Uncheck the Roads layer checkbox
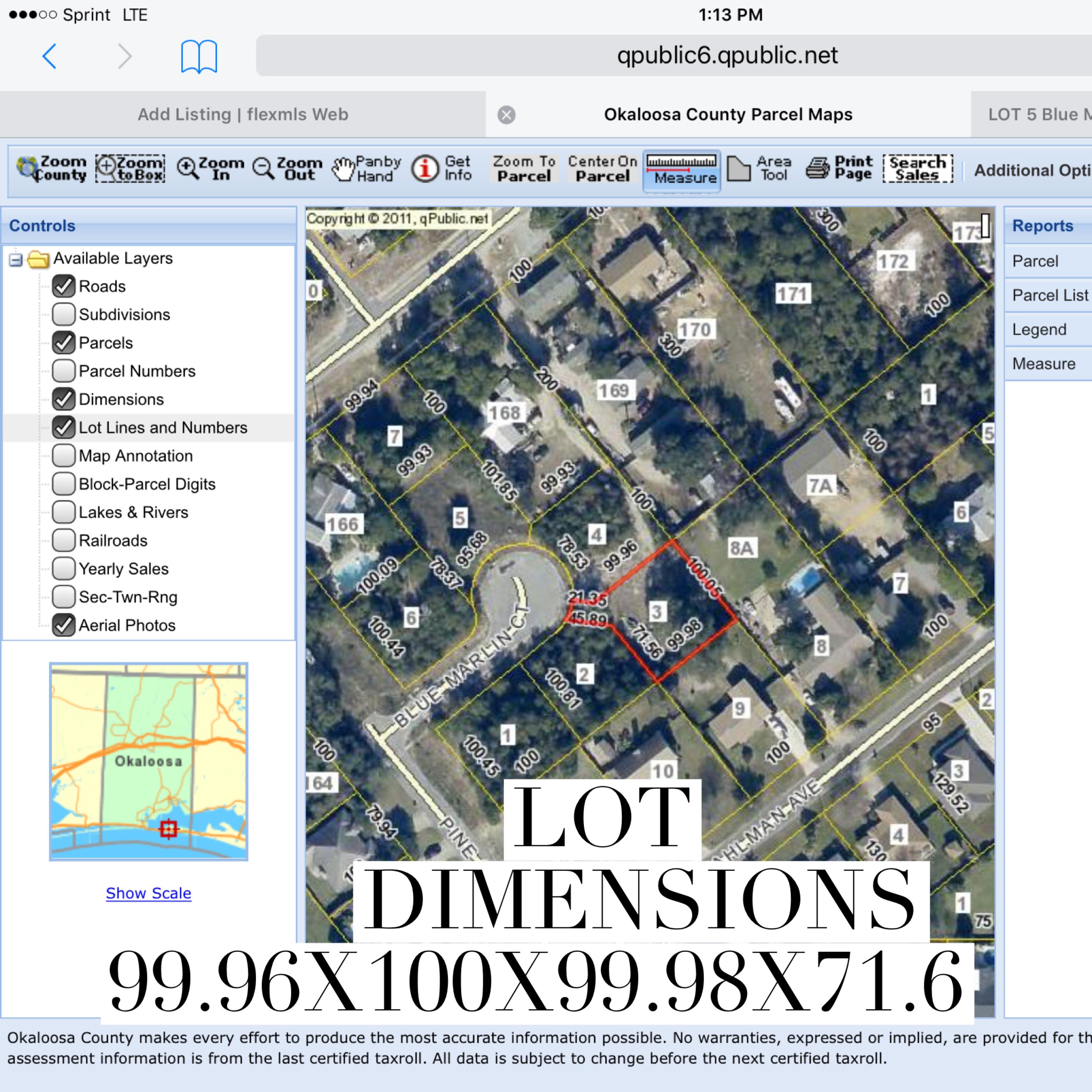1092x1092 pixels. coord(64,286)
